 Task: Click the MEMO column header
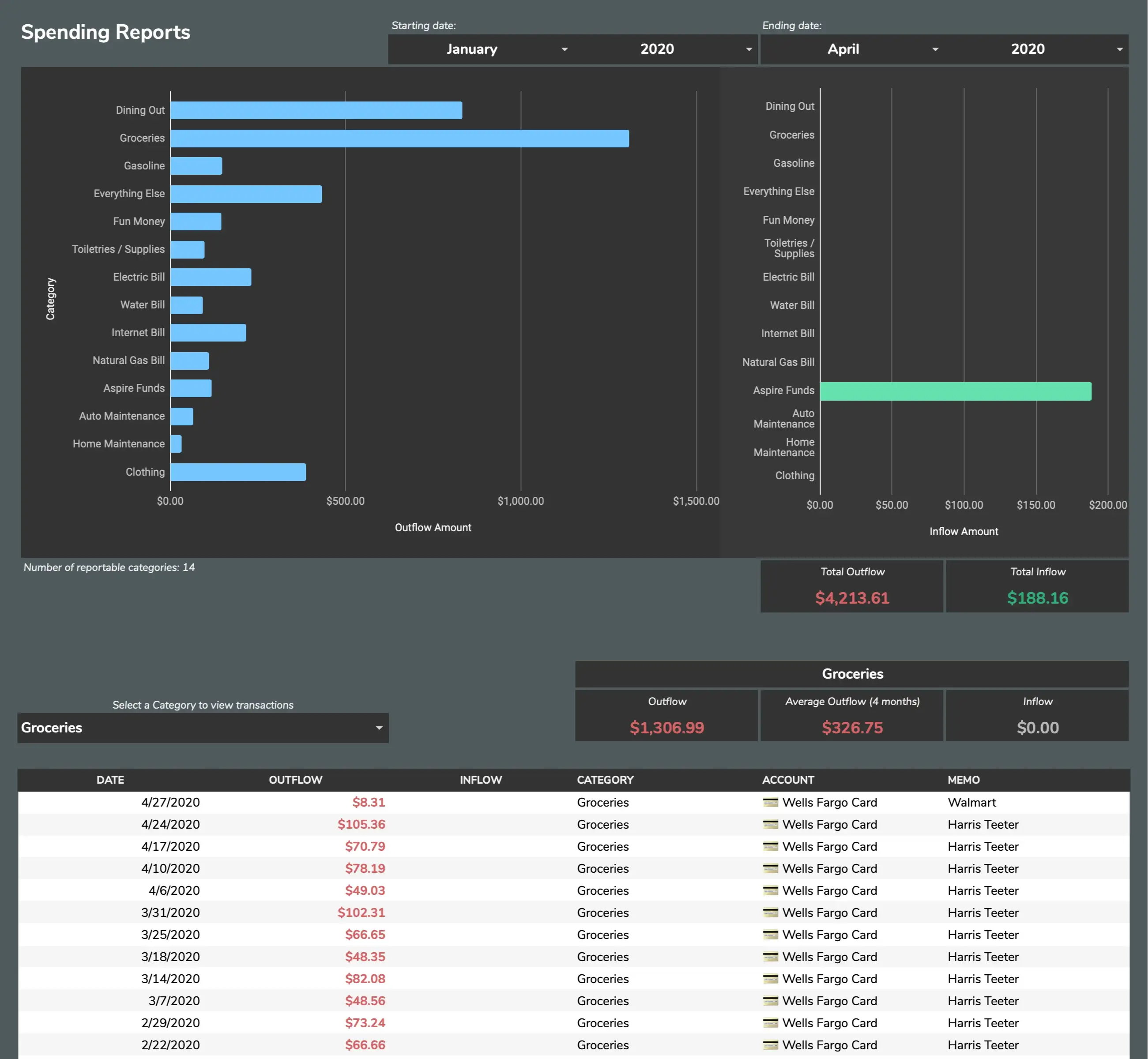(964, 780)
